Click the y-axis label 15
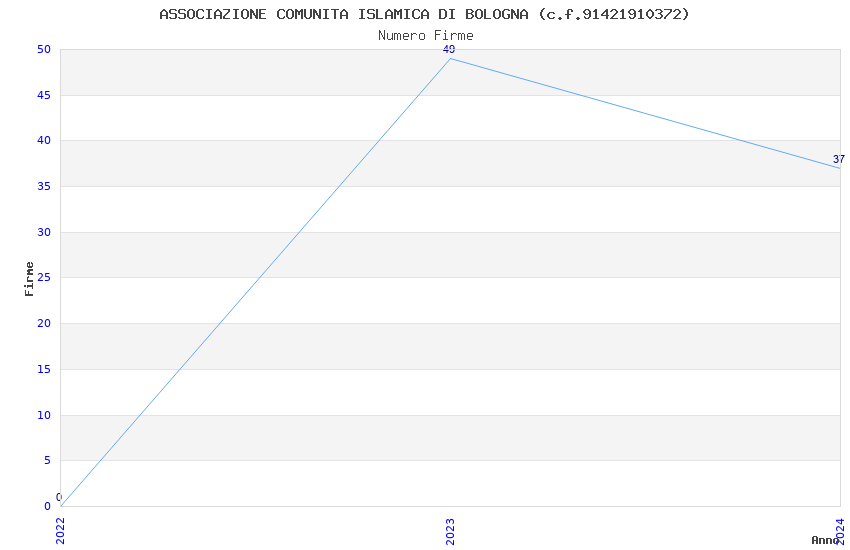This screenshot has height=550, width=850. [x=44, y=369]
